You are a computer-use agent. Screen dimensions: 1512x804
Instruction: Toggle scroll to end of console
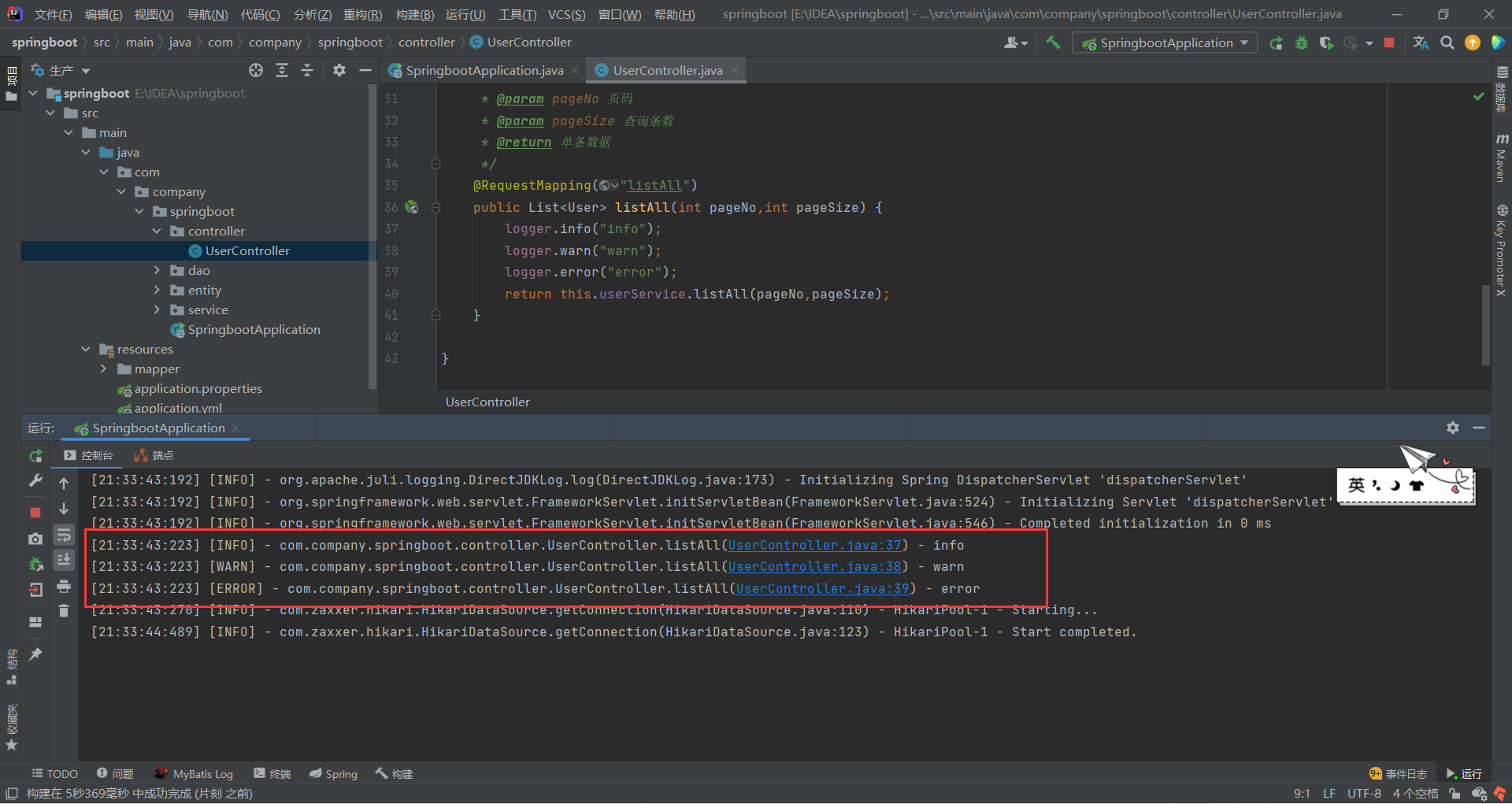pos(64,560)
